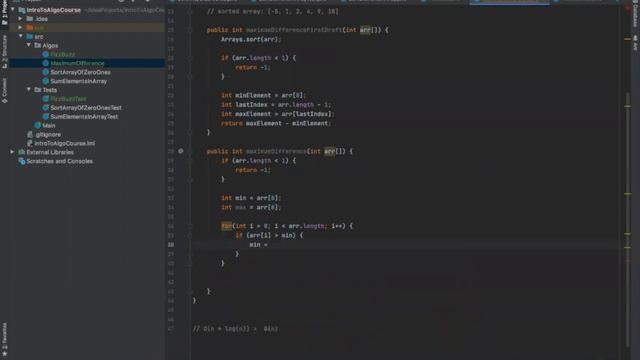Click the IntroToAlgoCourse module icon
Image resolution: width=640 pixels, height=360 pixels.
pyautogui.click(x=22, y=9)
